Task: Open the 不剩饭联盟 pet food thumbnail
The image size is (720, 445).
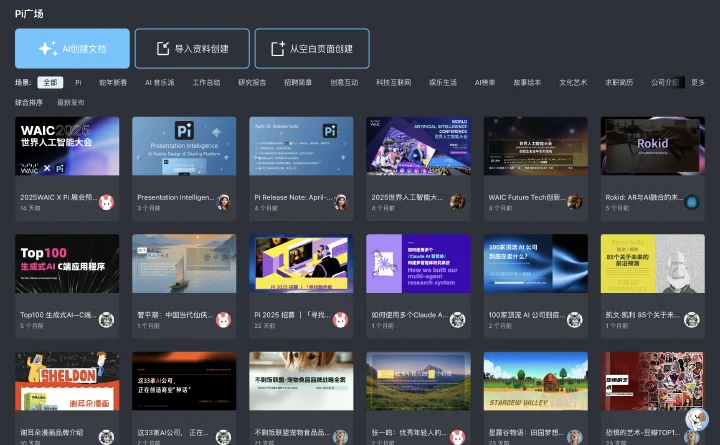Action: click(x=301, y=381)
